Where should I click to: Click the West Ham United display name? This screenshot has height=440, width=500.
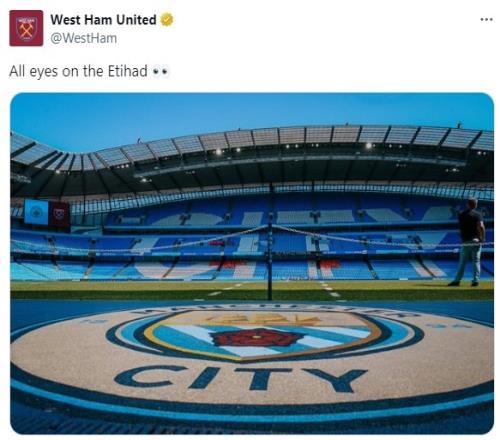[103, 20]
